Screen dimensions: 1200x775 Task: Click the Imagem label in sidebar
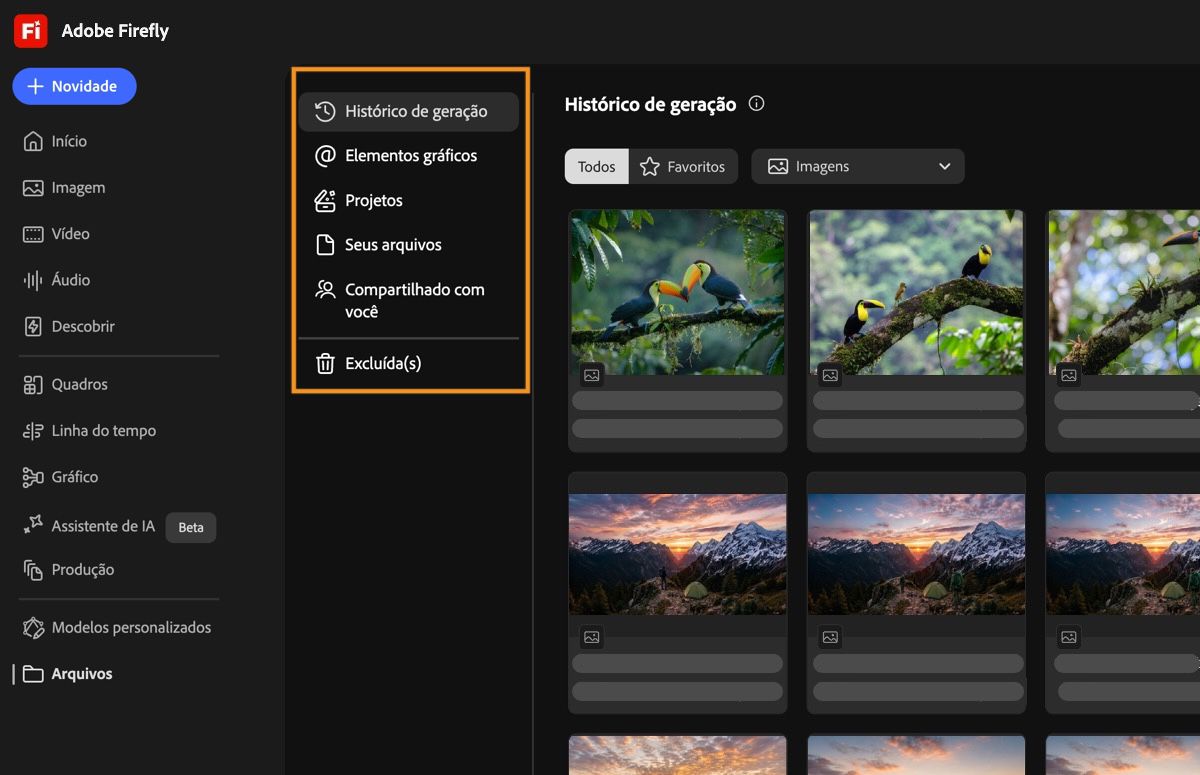[x=78, y=188]
